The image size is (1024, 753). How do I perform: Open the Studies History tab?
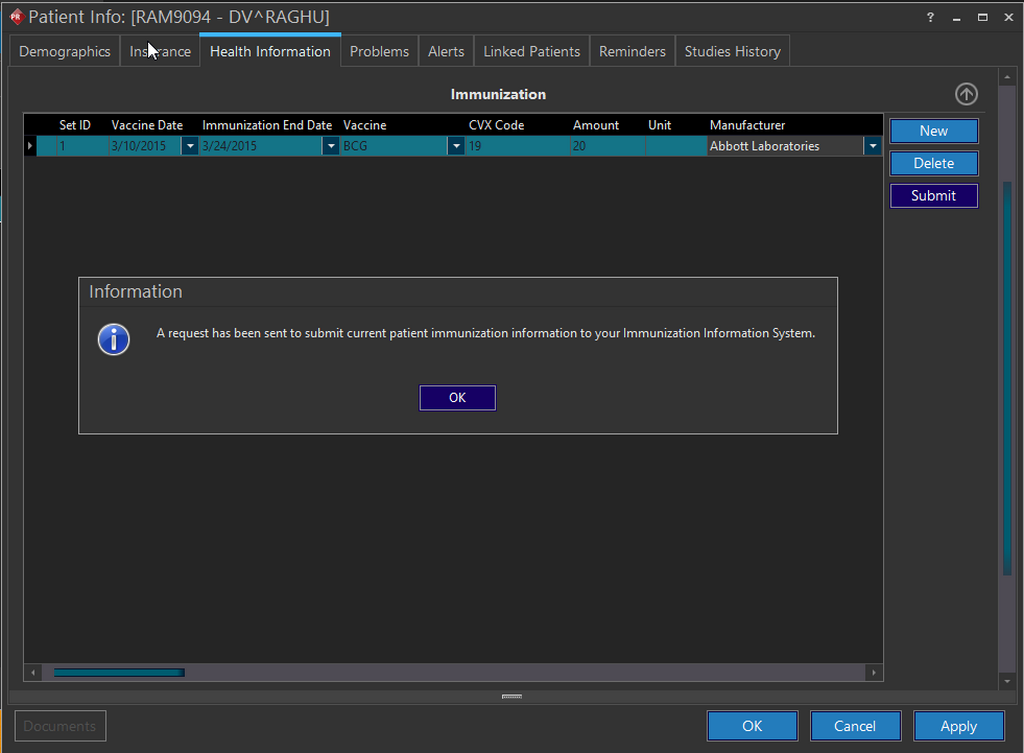732,50
